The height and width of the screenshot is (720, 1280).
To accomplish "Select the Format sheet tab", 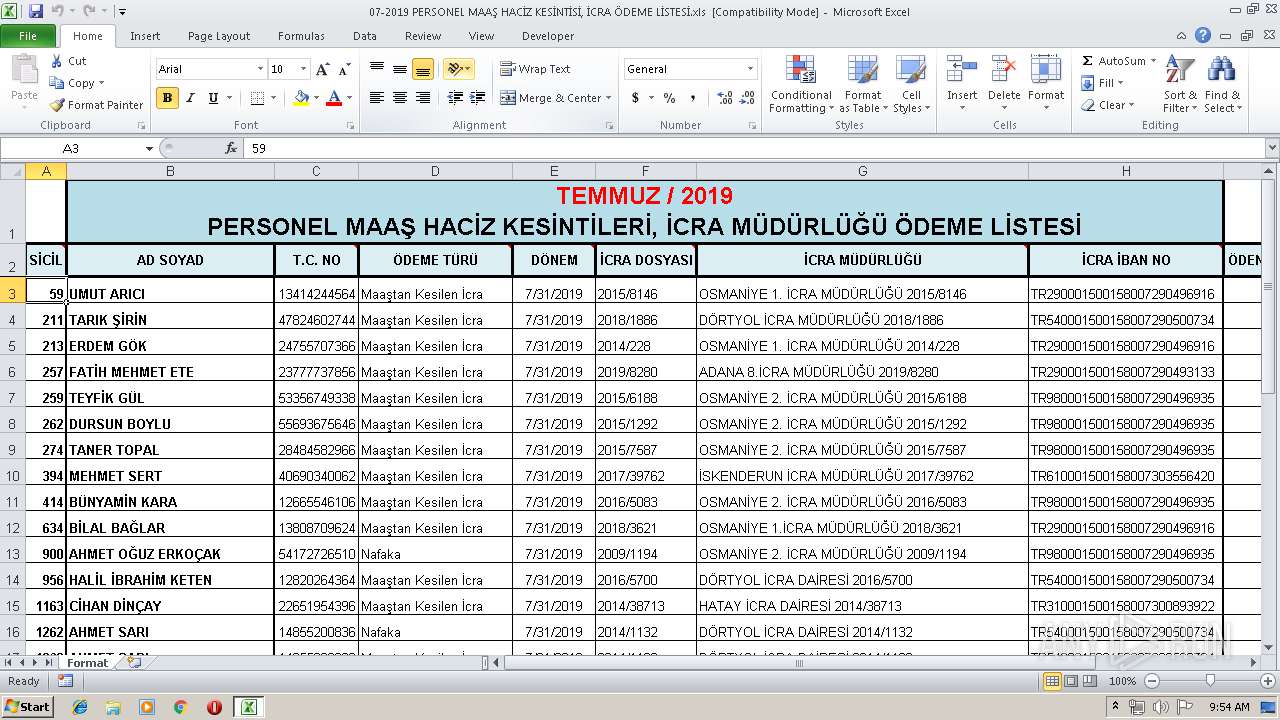I will 88,663.
